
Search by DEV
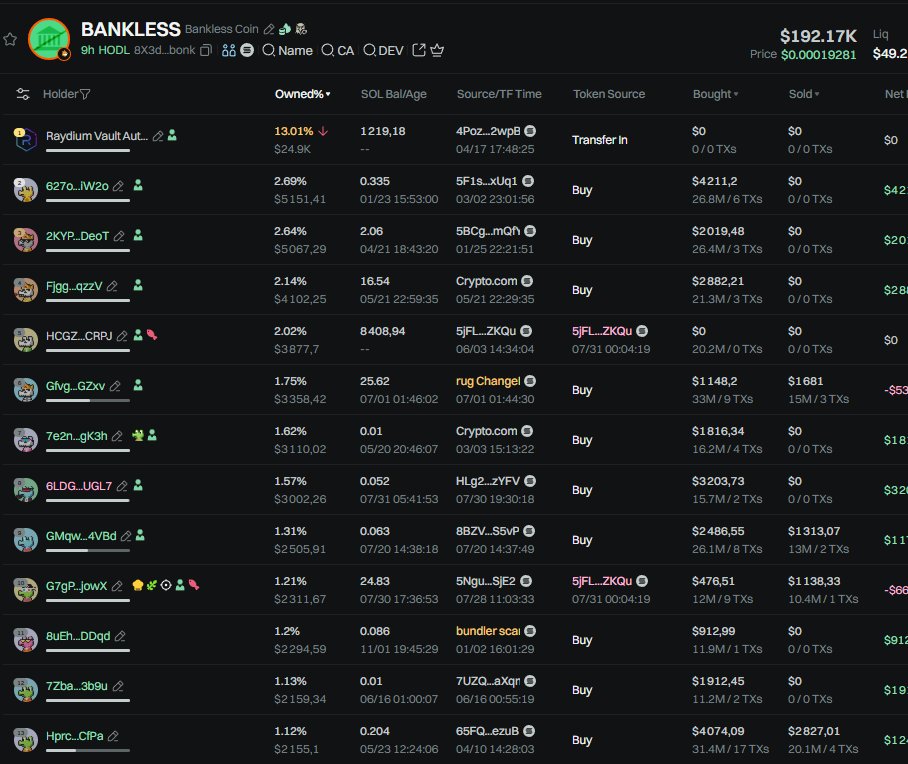coord(383,50)
